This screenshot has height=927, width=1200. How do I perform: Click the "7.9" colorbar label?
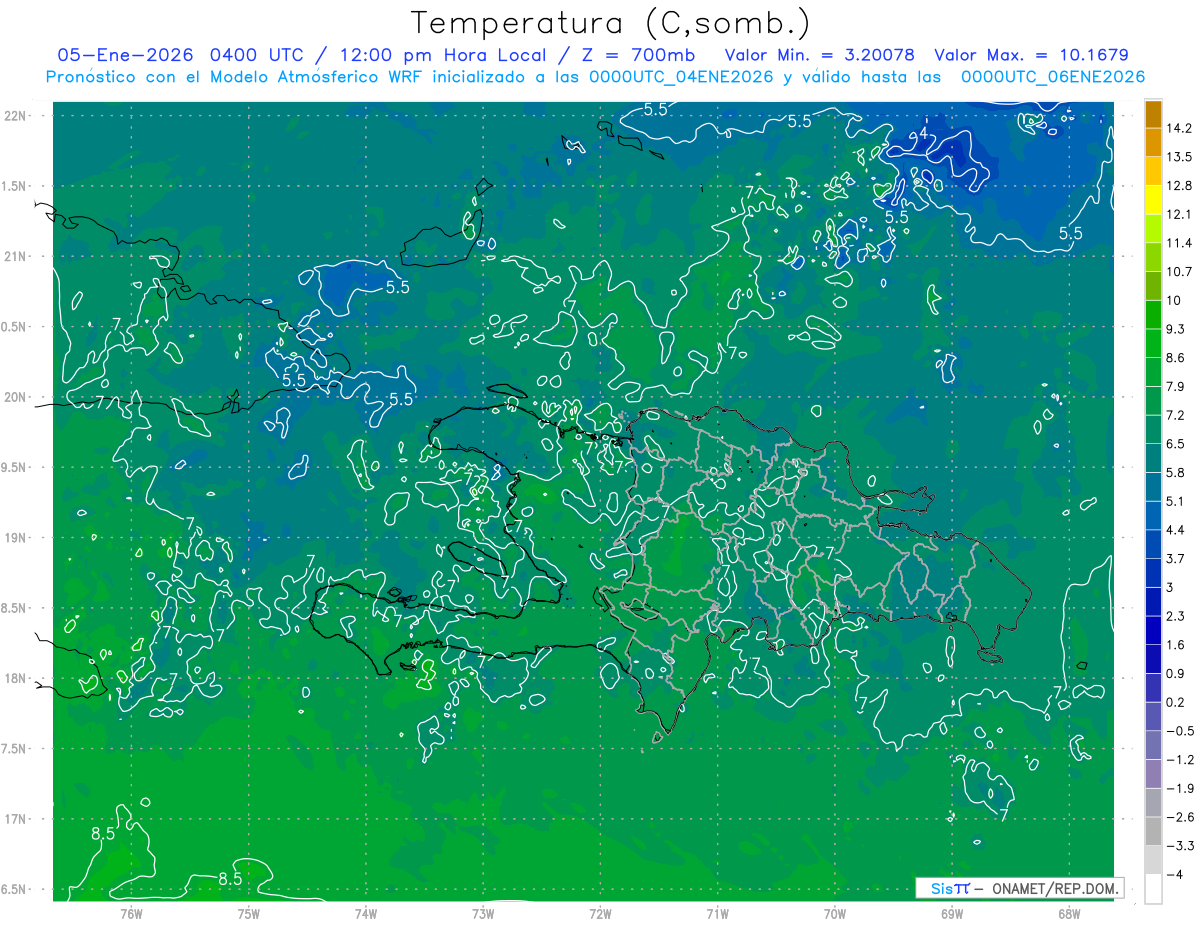1175,387
